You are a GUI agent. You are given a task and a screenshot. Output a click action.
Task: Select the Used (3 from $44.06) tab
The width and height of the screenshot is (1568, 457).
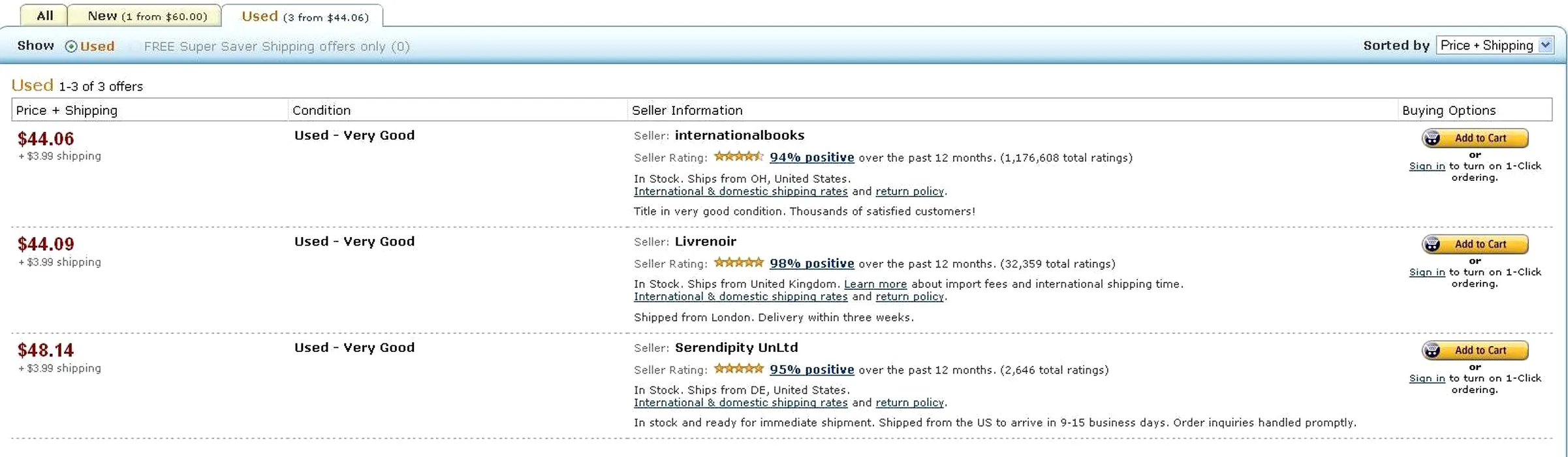(x=304, y=16)
